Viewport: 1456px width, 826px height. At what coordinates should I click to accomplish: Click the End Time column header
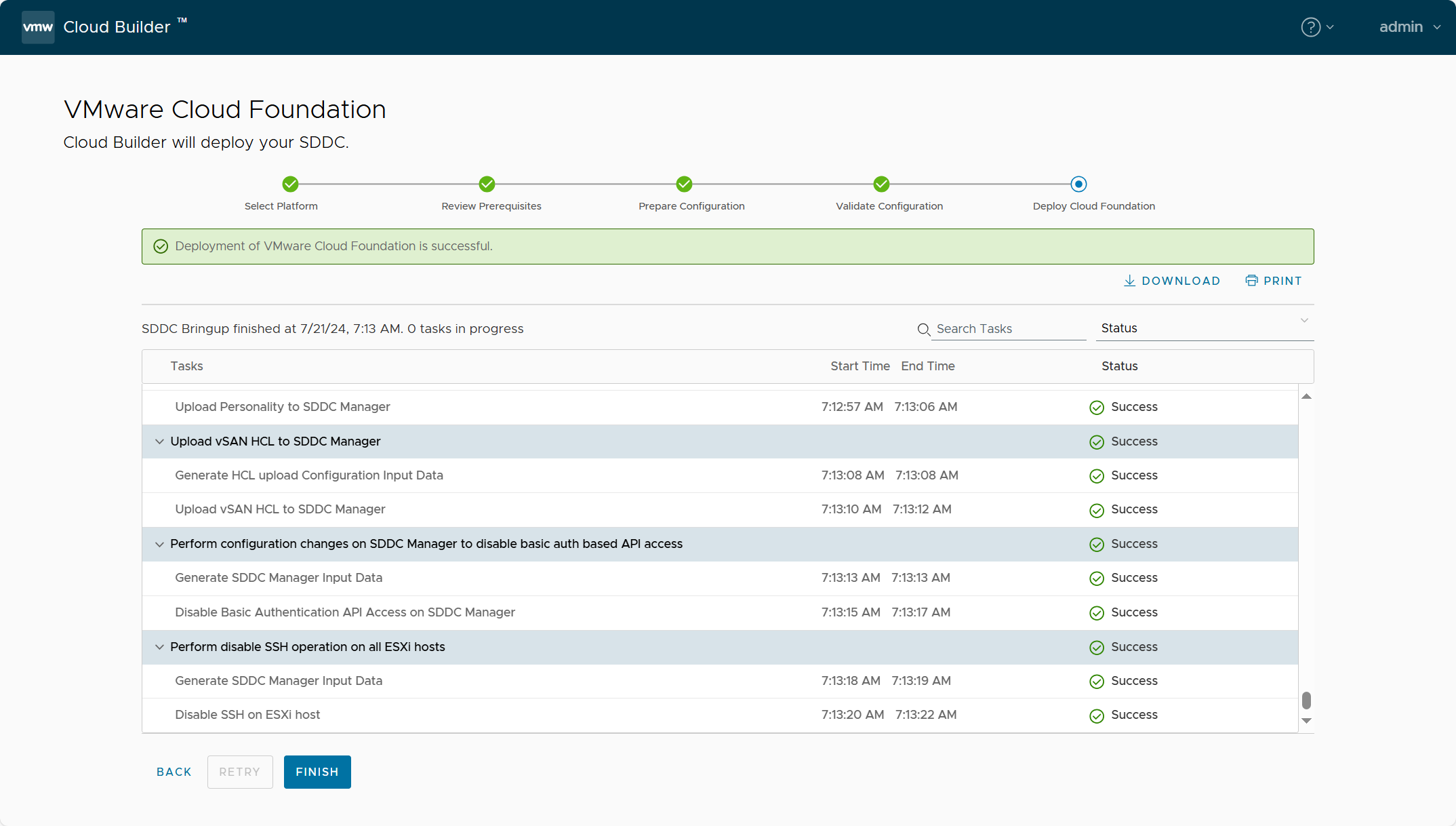[x=928, y=366]
